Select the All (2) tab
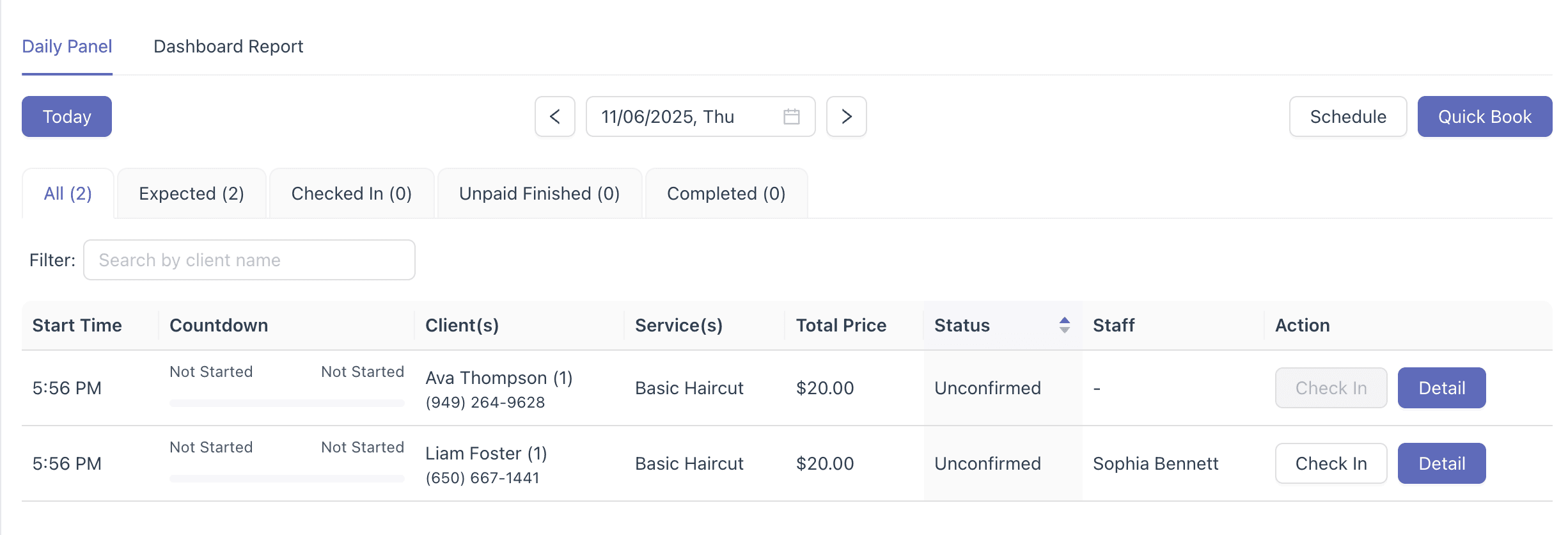Viewport: 1568px width, 535px height. pyautogui.click(x=68, y=193)
